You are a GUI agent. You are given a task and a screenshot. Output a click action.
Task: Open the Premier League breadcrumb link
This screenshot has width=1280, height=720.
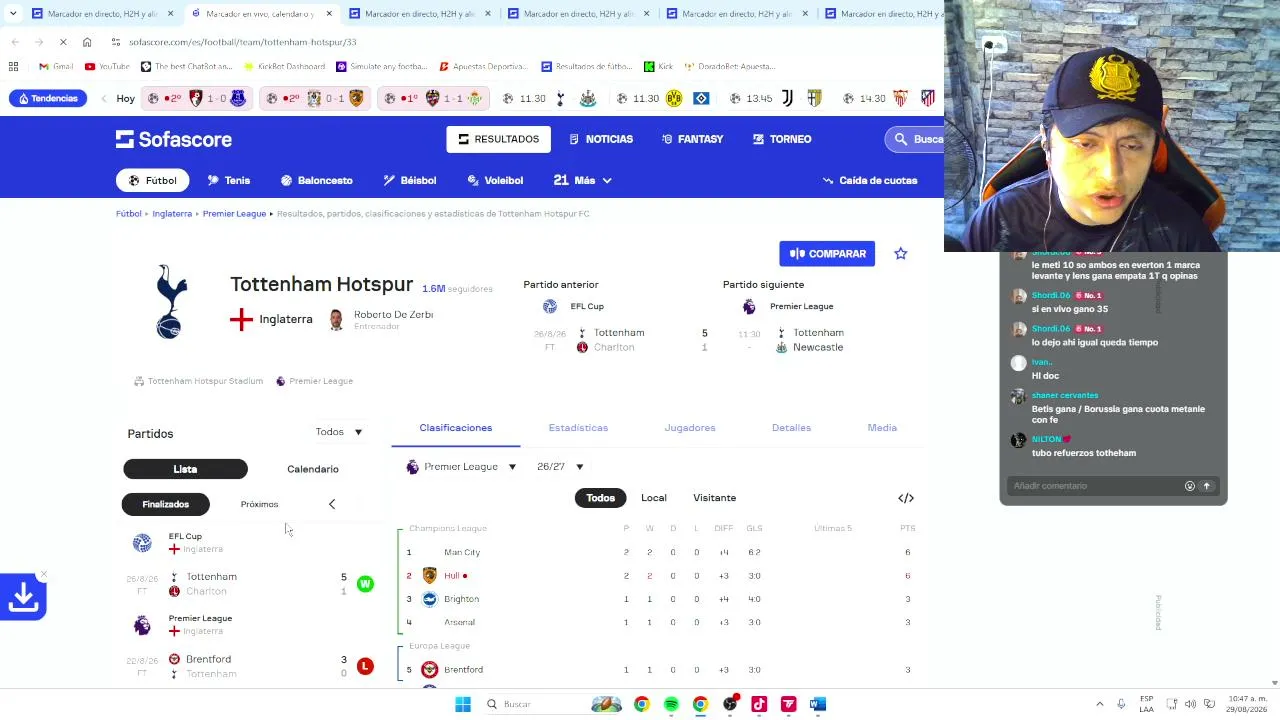click(x=234, y=214)
